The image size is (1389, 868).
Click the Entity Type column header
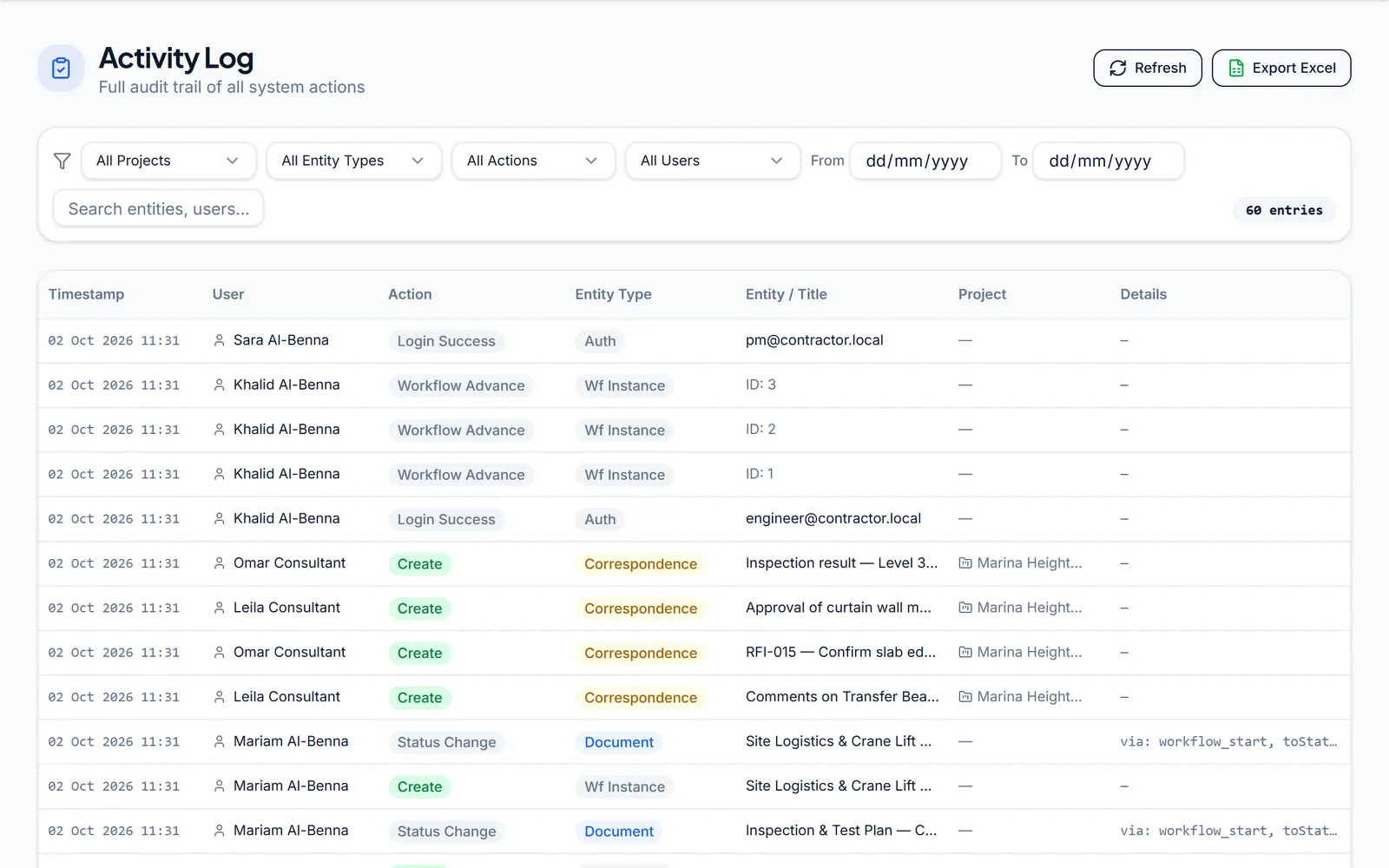[x=613, y=294]
